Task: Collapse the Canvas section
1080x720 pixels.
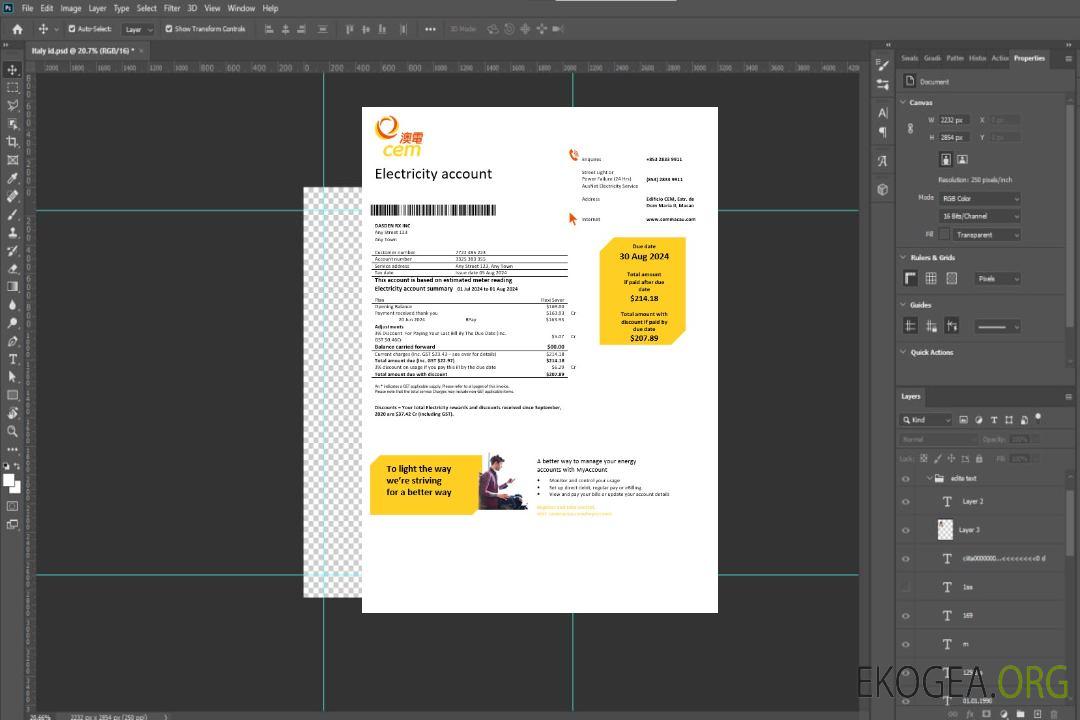Action: pos(903,102)
